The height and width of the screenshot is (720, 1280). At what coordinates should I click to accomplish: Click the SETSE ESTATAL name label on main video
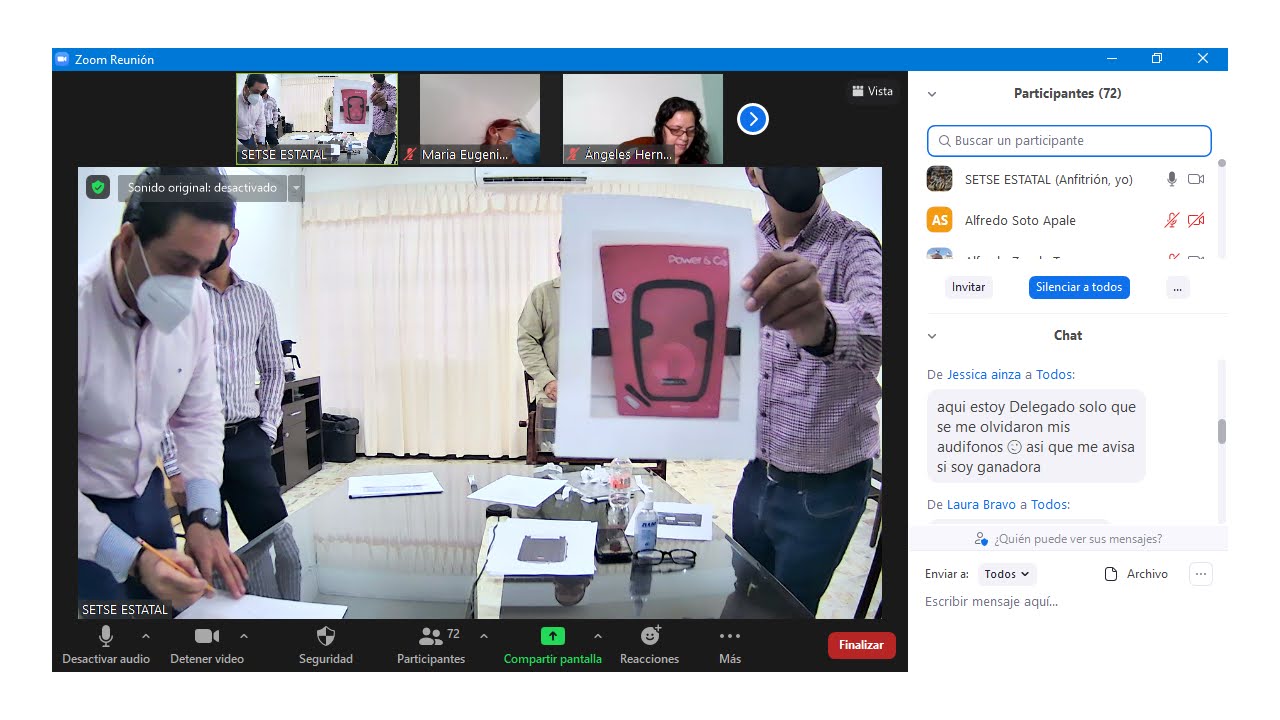[x=125, y=609]
